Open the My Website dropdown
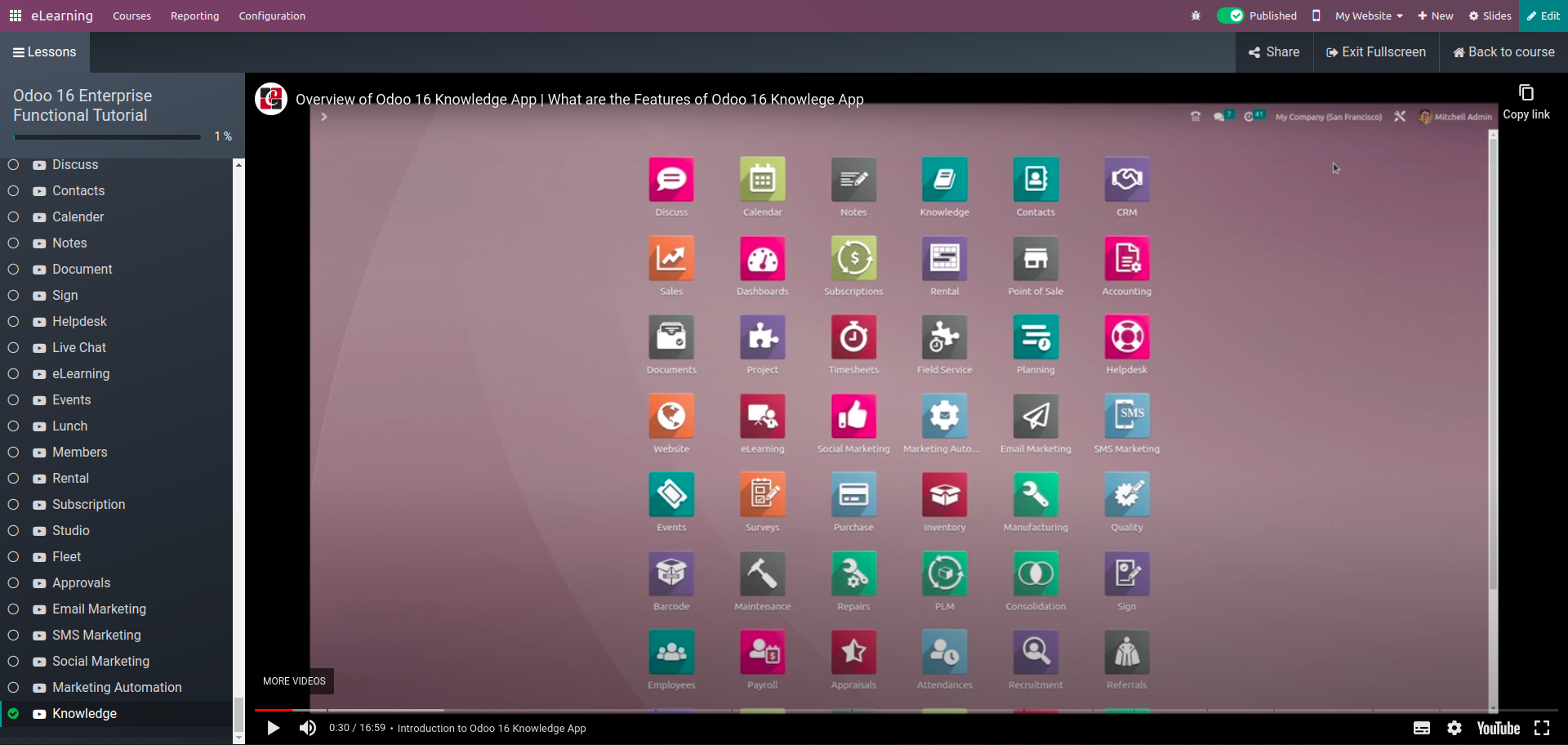The image size is (1568, 745). pos(1369,16)
